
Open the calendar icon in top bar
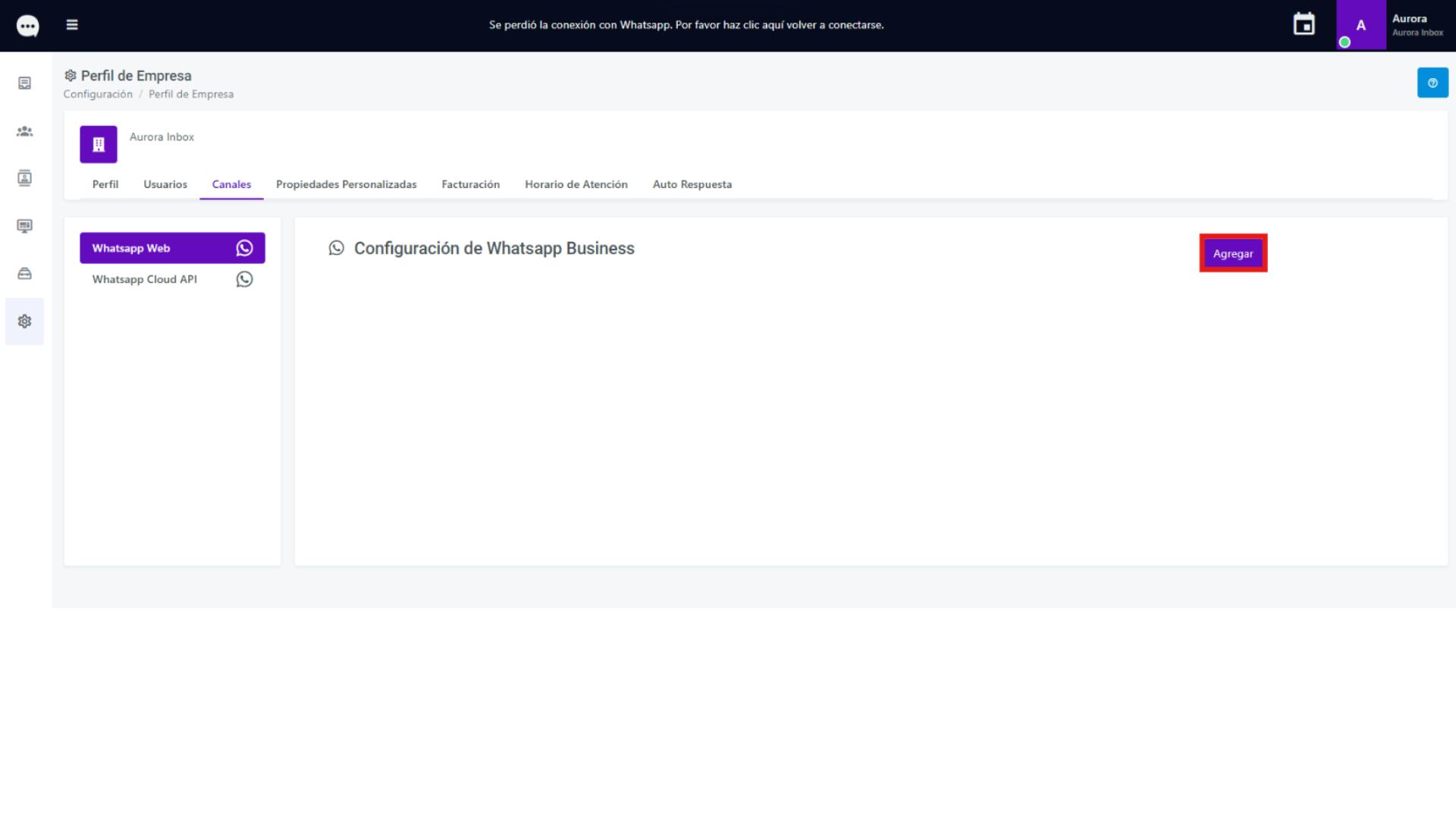pyautogui.click(x=1304, y=24)
